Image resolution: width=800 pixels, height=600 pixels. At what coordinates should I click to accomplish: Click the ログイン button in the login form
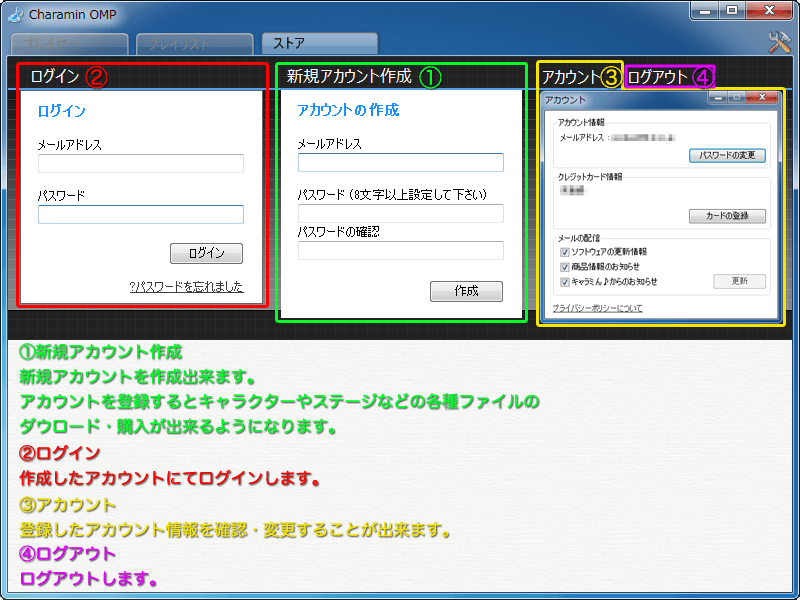(206, 253)
